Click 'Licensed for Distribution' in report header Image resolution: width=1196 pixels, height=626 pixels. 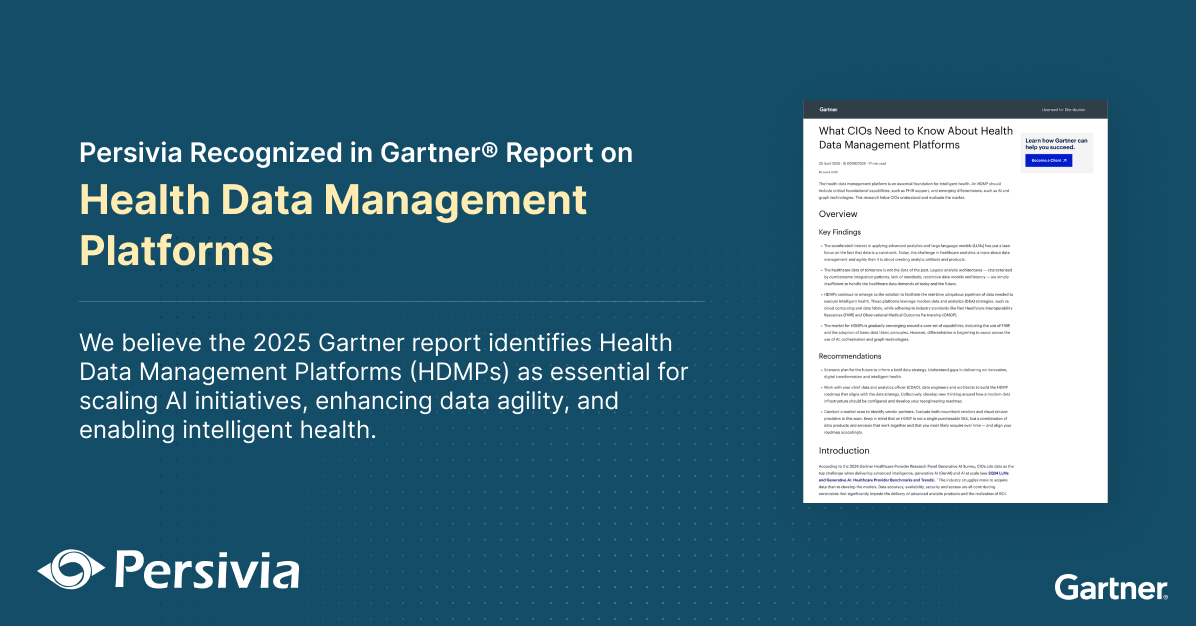[x=1063, y=110]
